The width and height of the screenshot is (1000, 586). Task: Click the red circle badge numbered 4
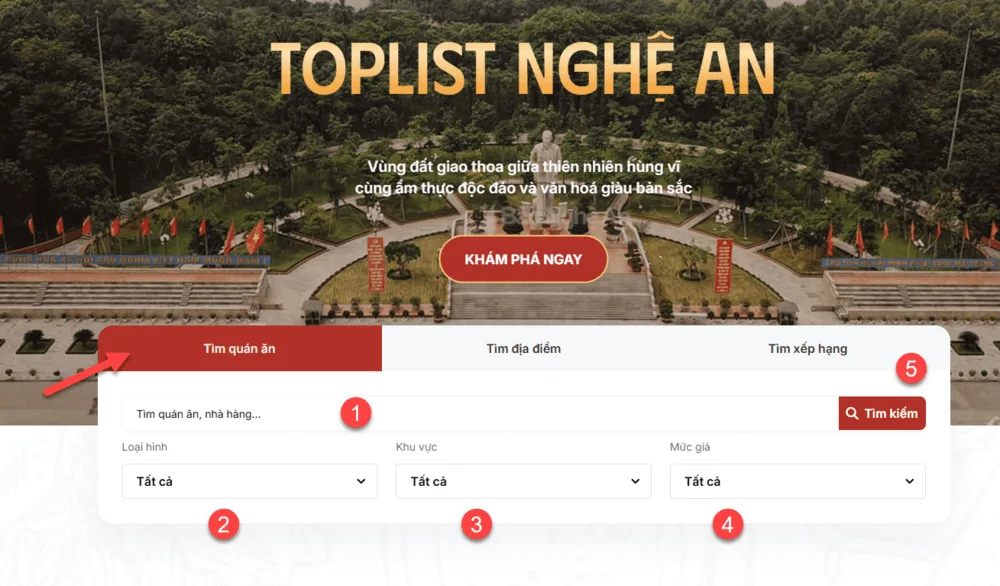(x=727, y=524)
